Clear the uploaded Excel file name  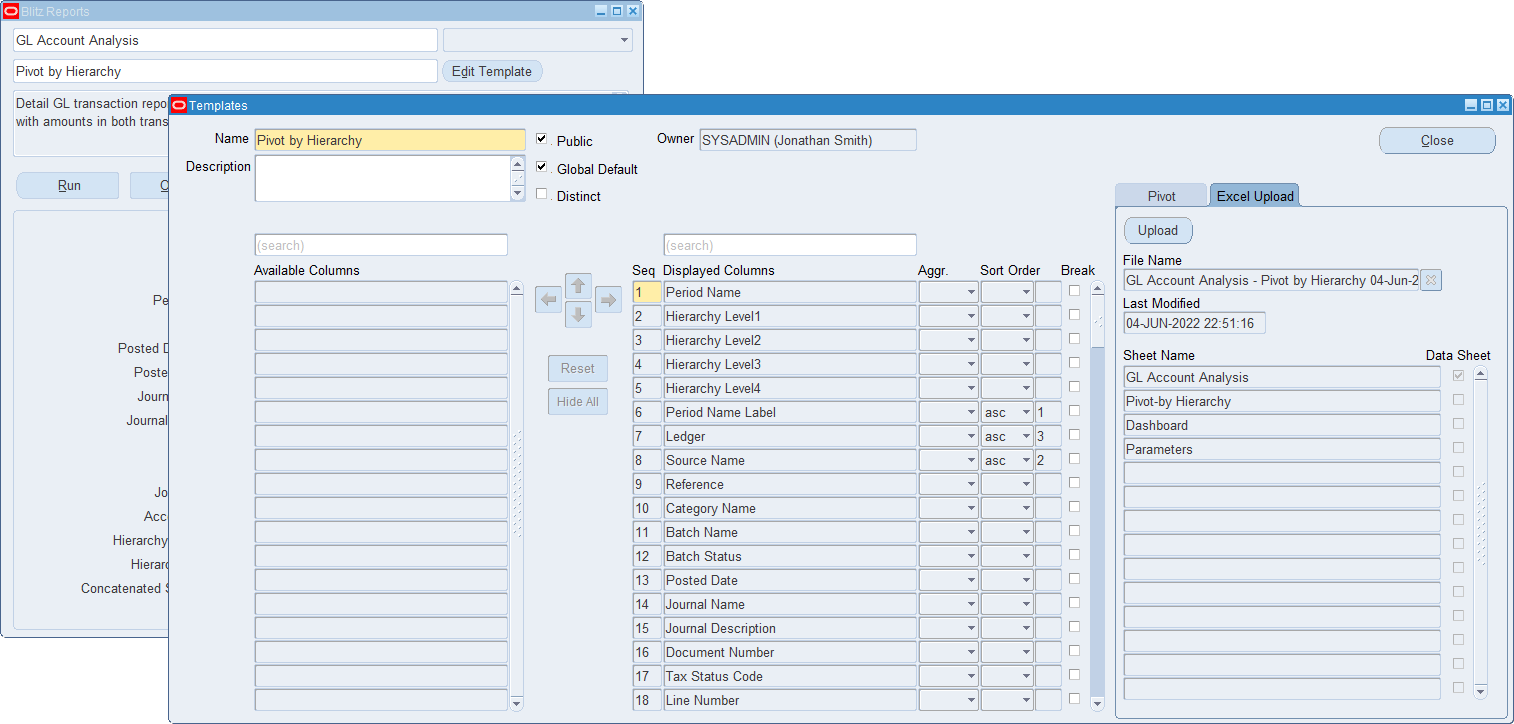(1431, 281)
